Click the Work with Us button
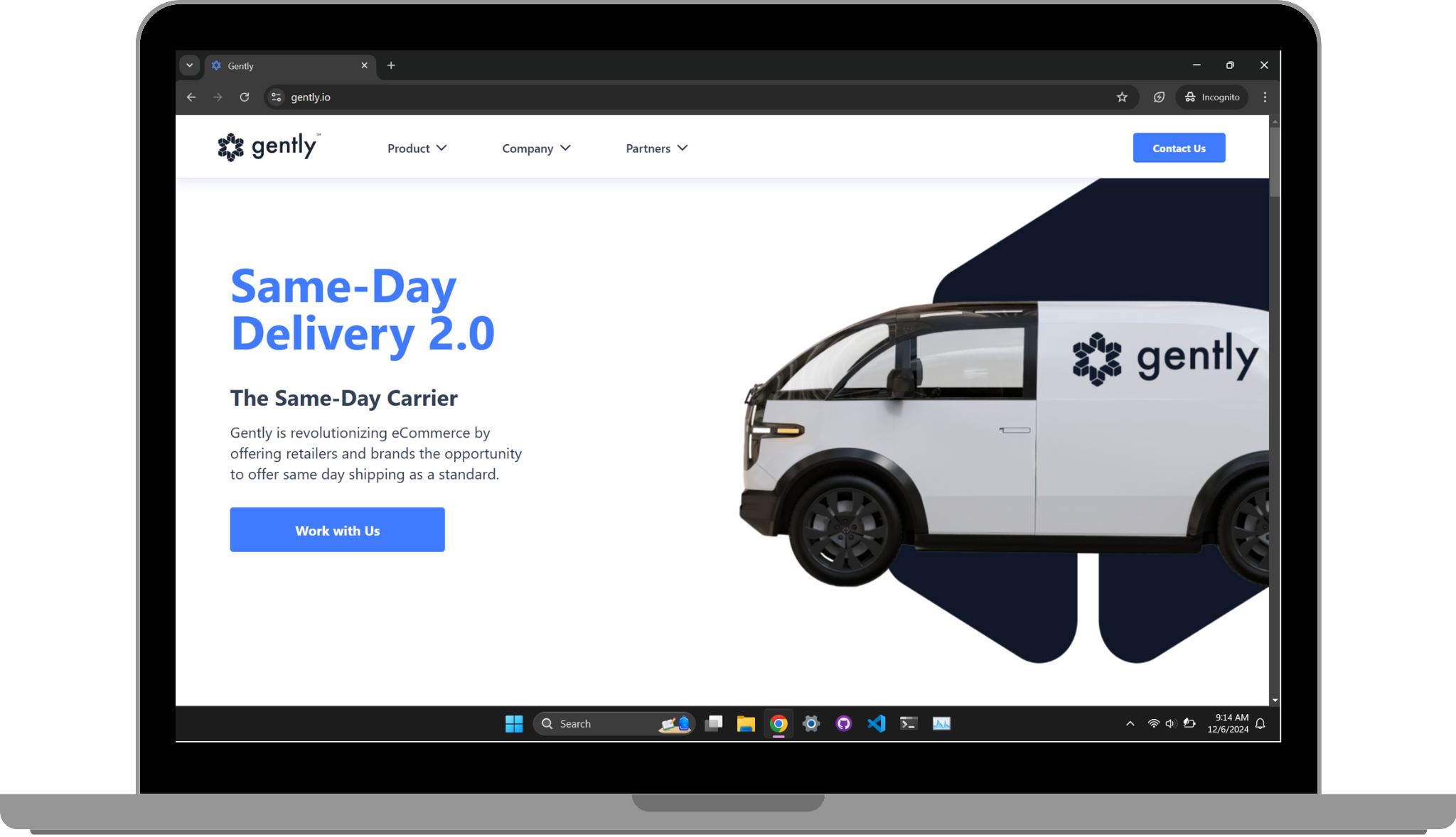This screenshot has width=1456, height=837. (338, 530)
